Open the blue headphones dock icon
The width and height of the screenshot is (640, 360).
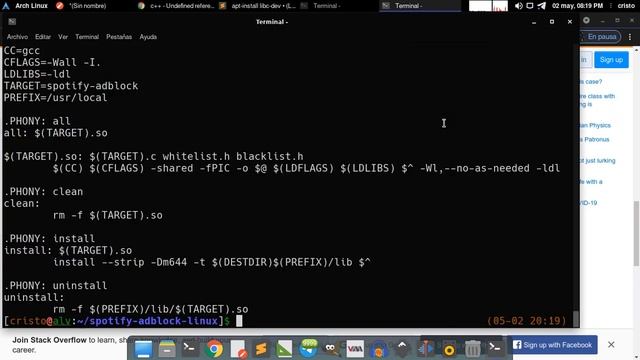[378, 349]
